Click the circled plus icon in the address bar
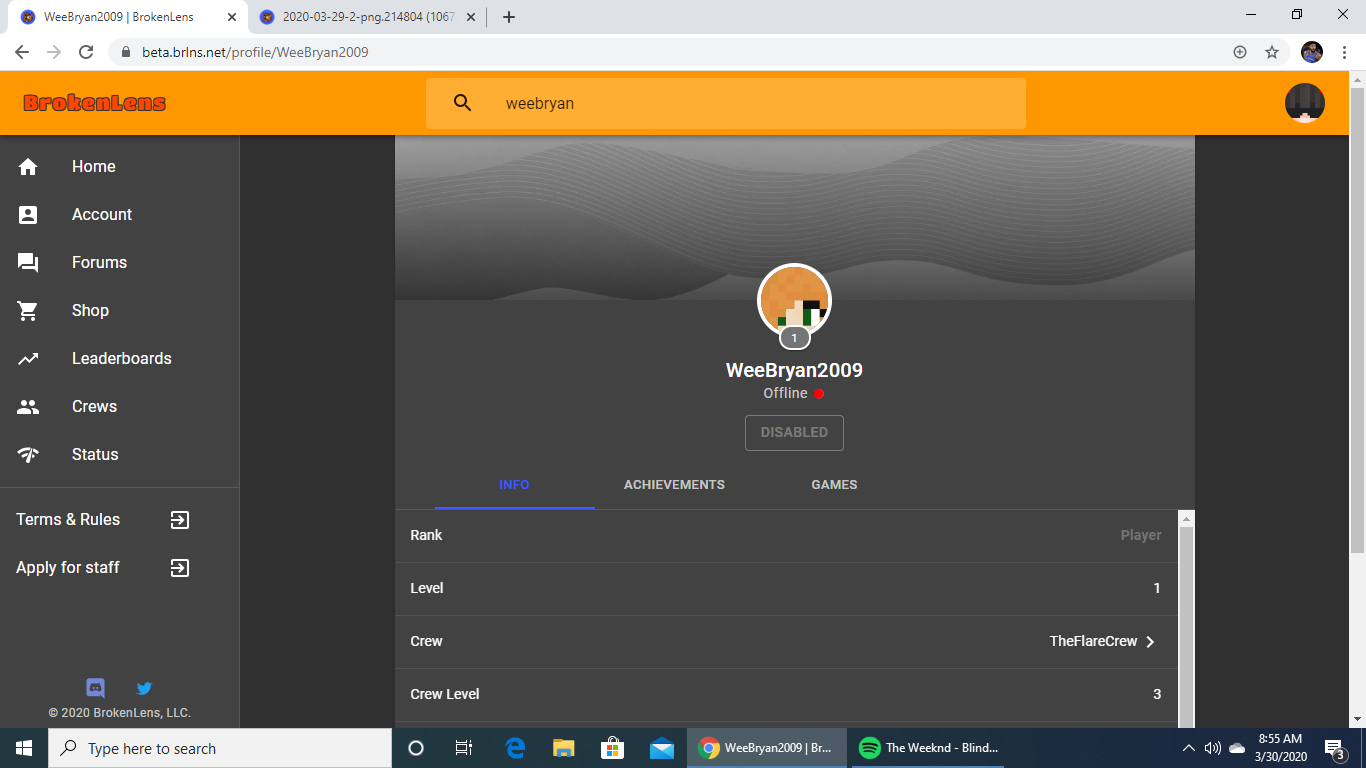 [x=1240, y=52]
